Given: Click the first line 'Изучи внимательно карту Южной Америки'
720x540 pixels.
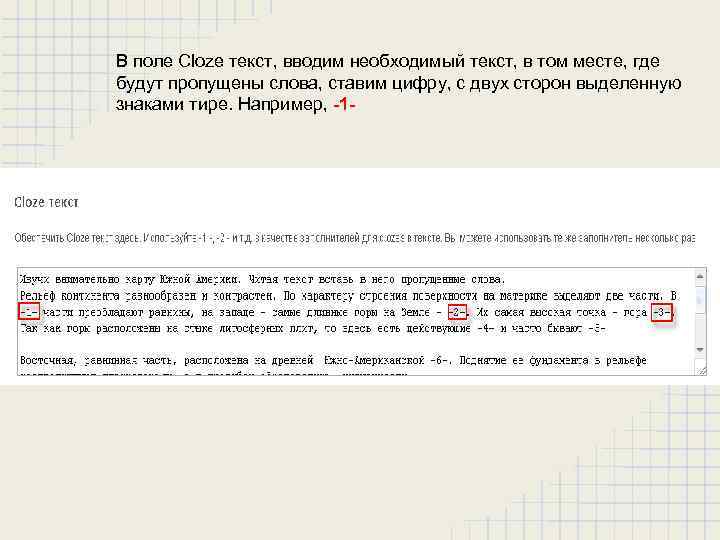Looking at the screenshot, I should coord(262,279).
